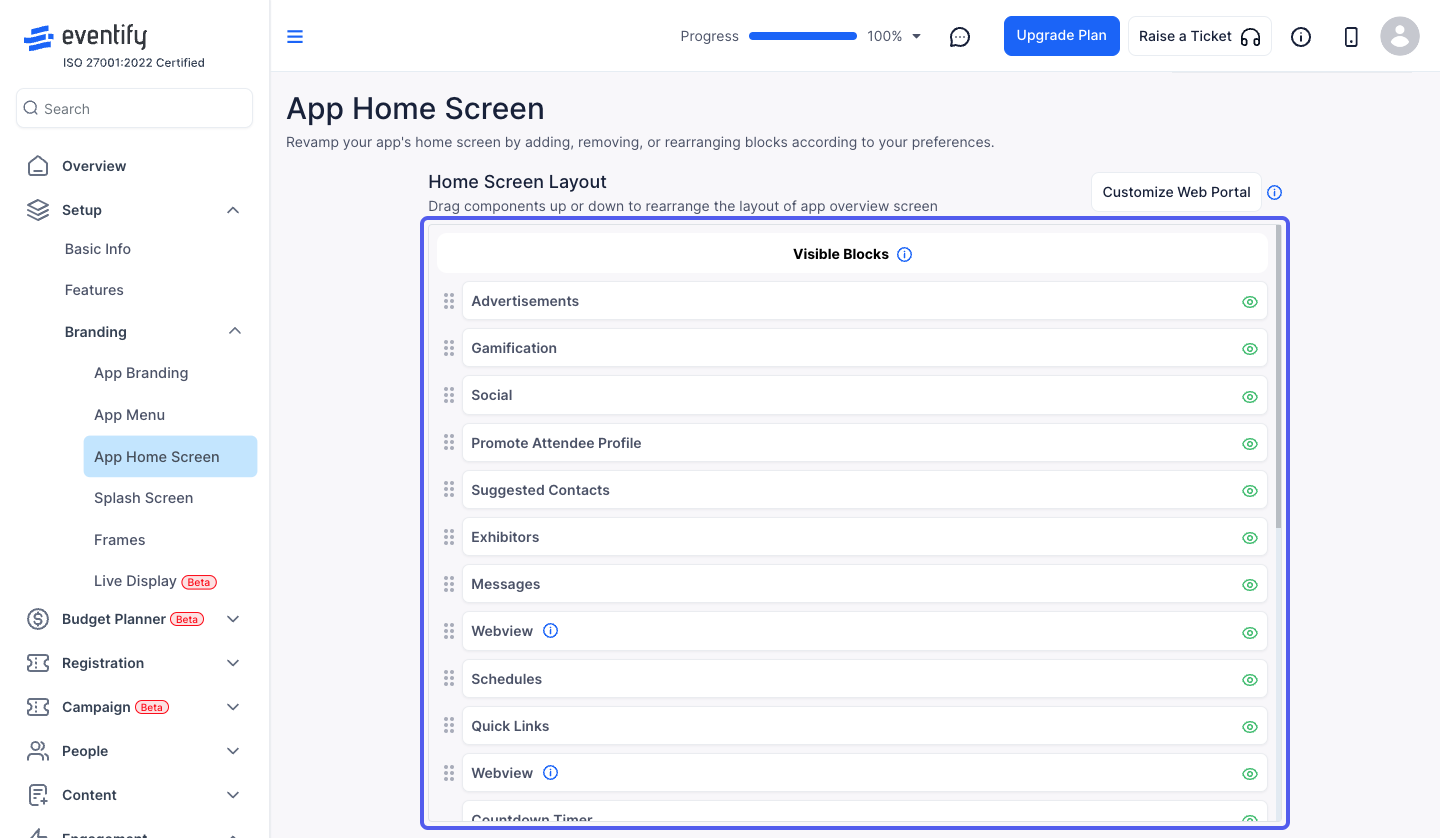The image size is (1440, 838).
Task: Grab the drag handle for Schedules
Action: point(449,679)
